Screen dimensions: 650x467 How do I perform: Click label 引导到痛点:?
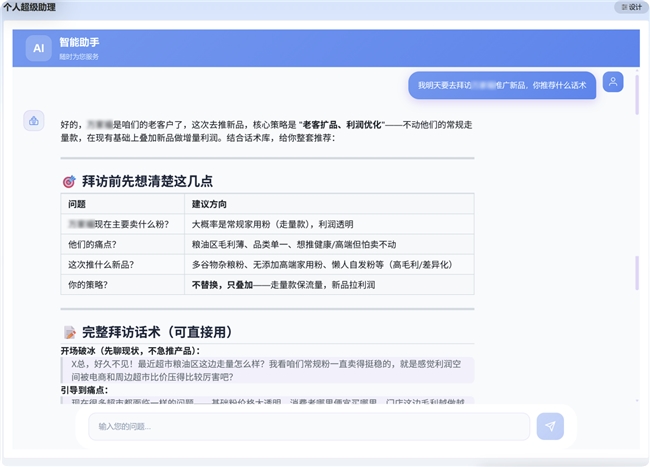tap(84, 390)
